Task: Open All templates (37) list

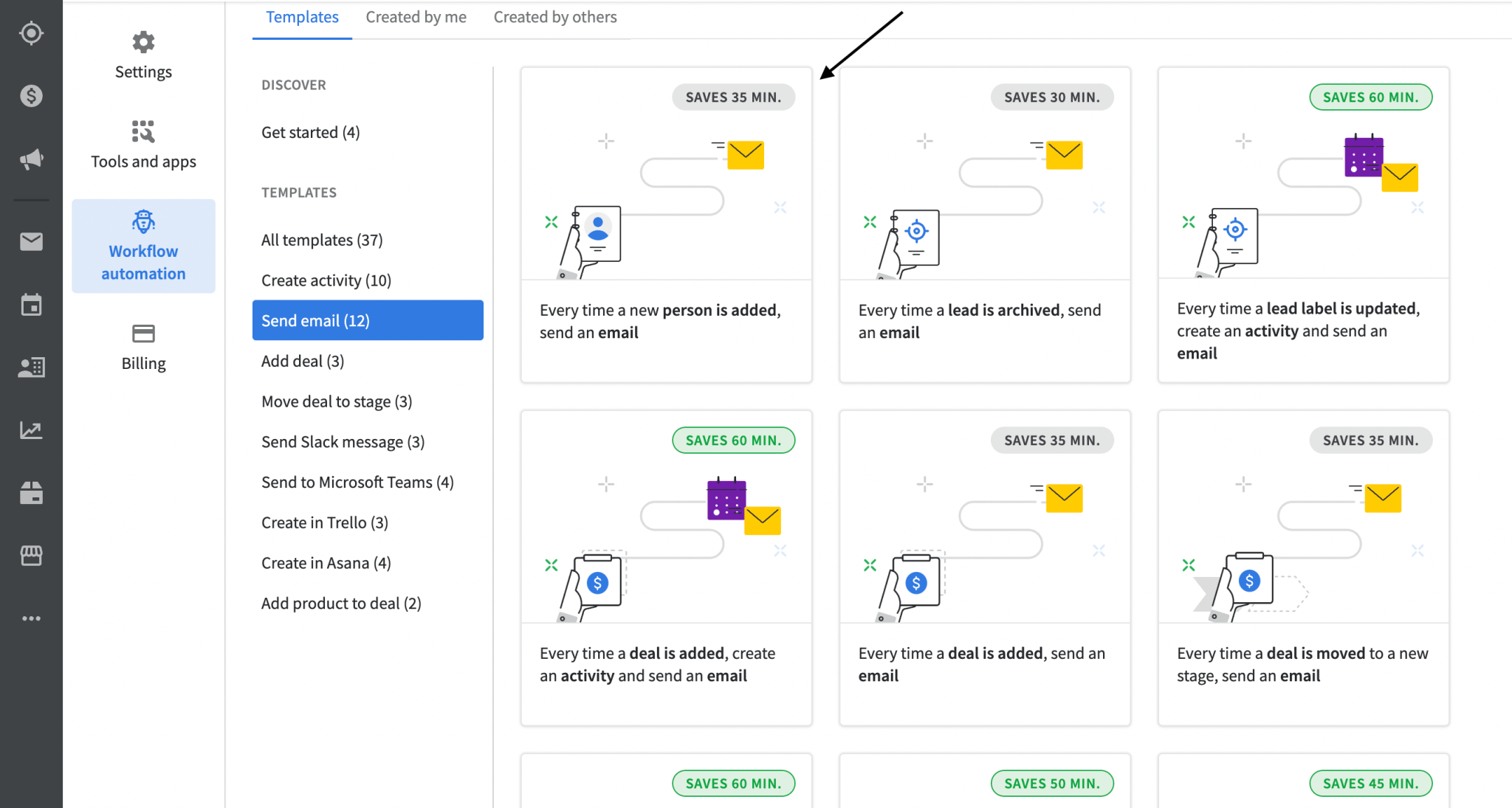Action: (x=320, y=239)
